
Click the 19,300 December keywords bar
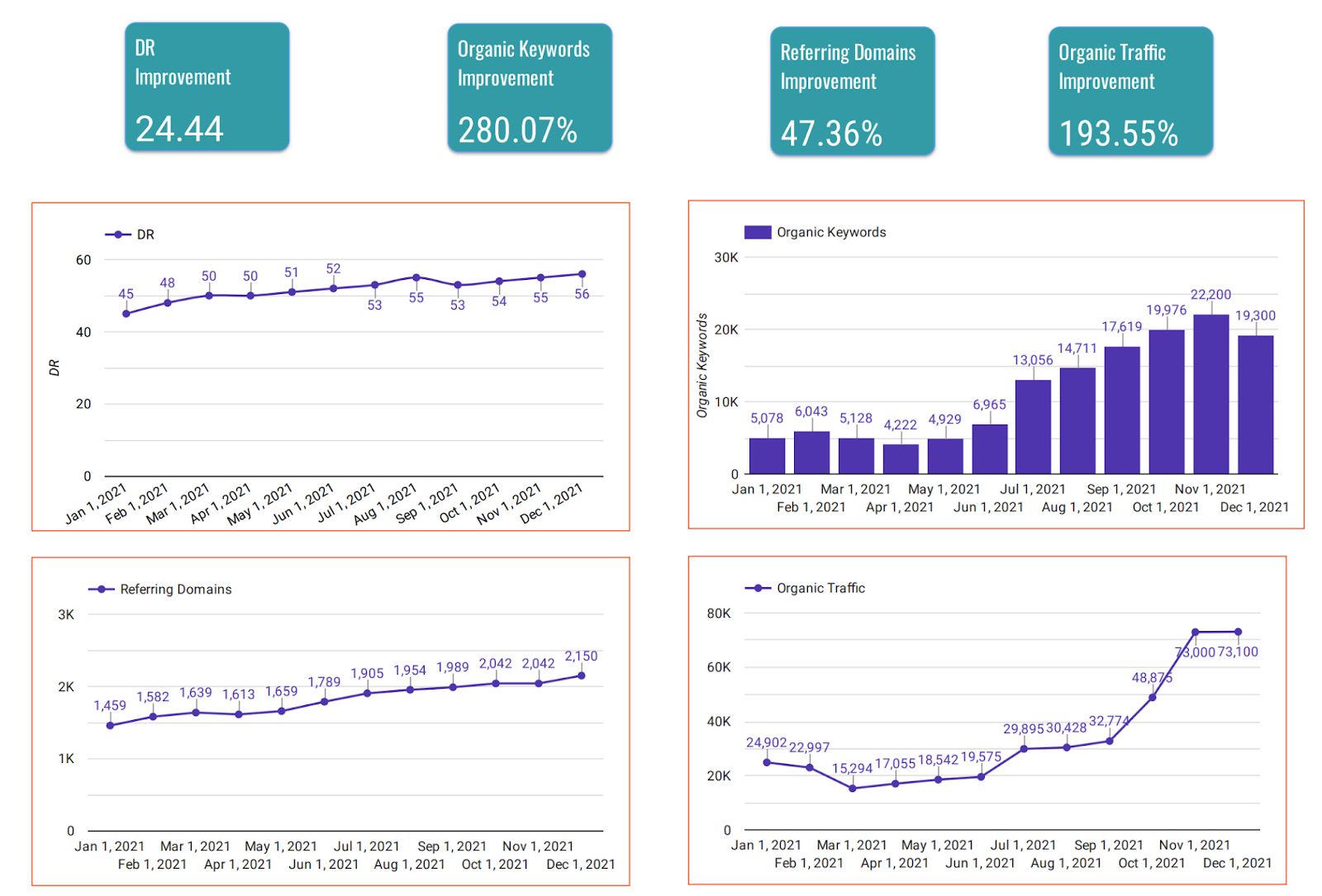(x=1256, y=405)
